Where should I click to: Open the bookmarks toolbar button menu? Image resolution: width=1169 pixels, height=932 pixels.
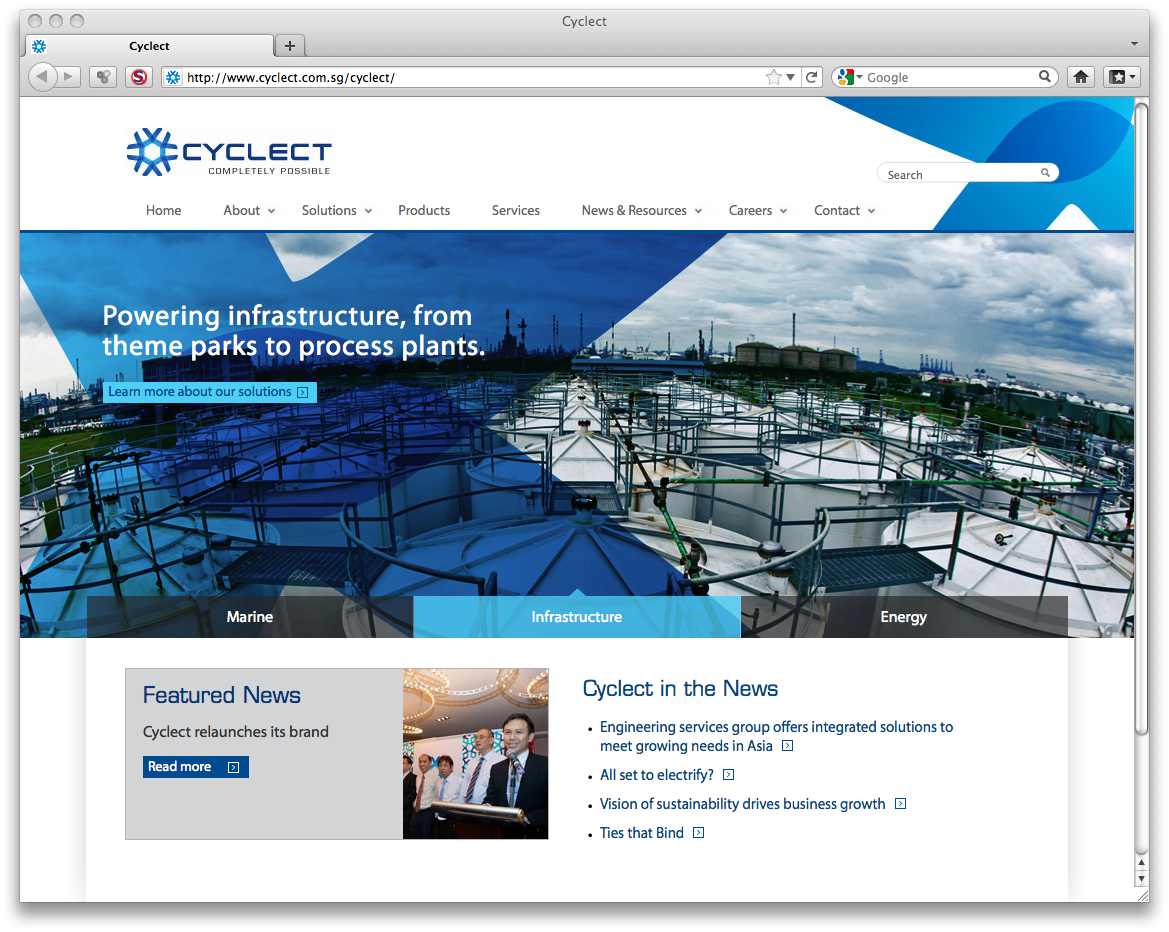click(1120, 77)
